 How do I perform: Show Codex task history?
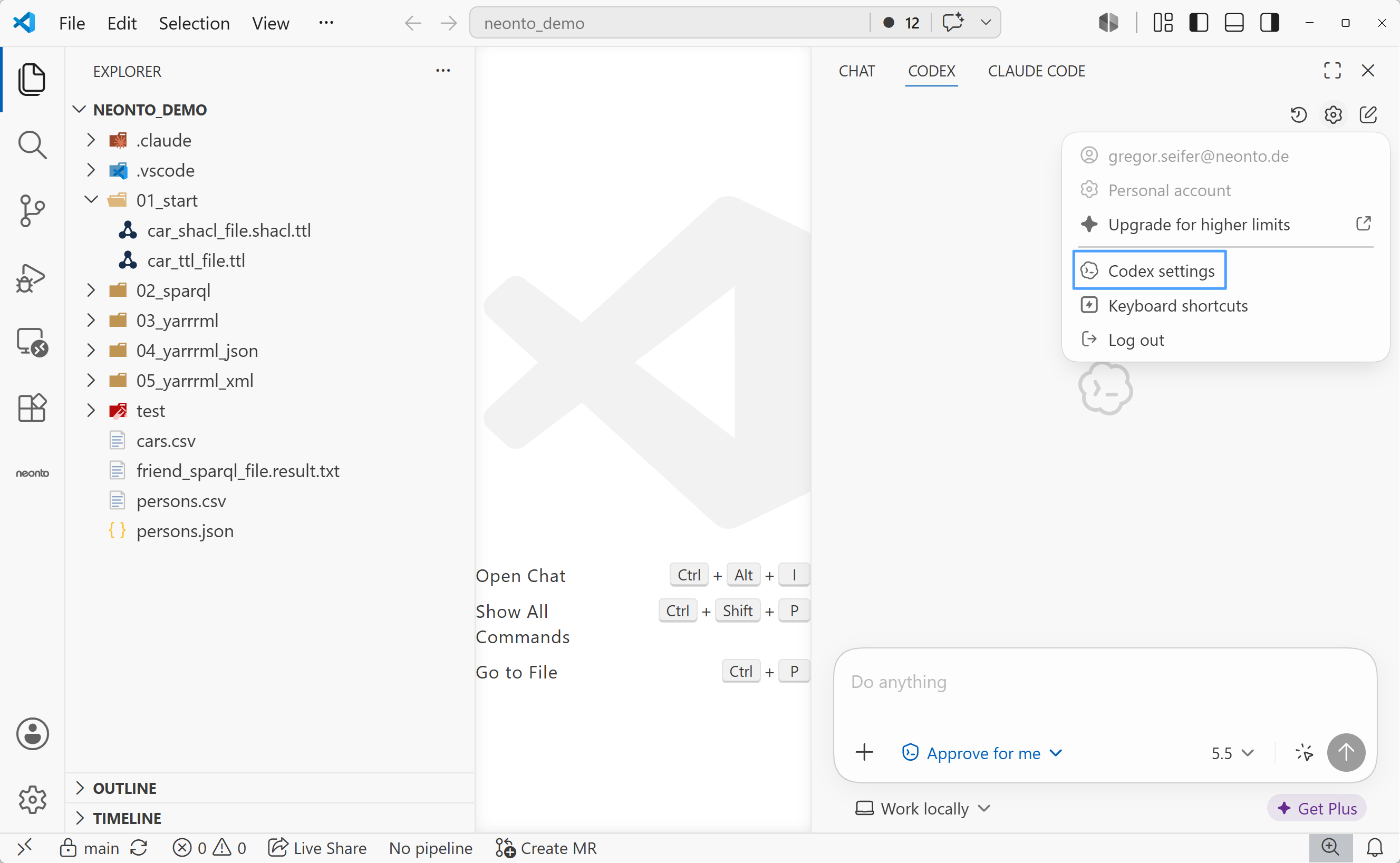click(1298, 115)
